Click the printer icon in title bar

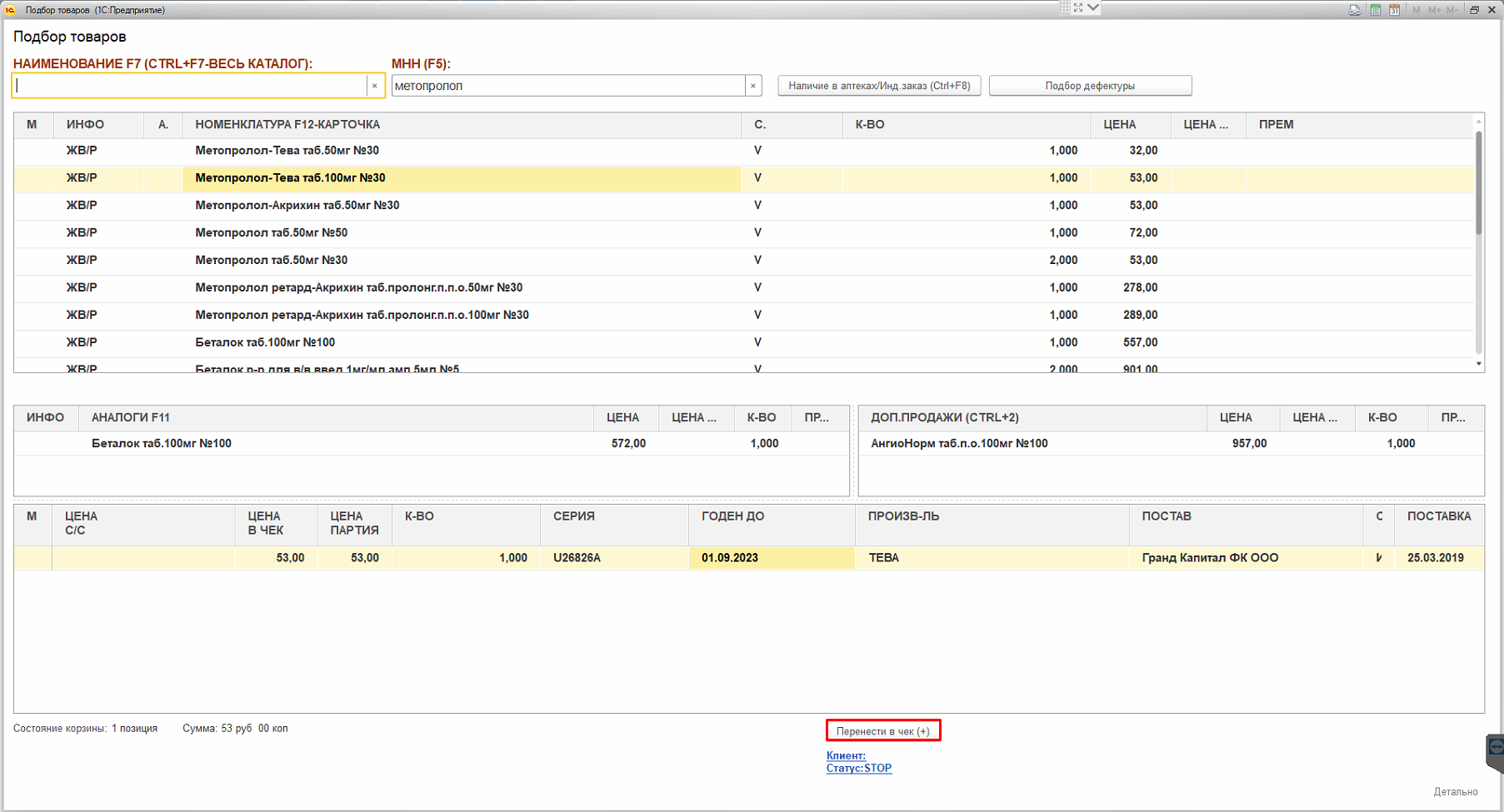(x=1355, y=10)
